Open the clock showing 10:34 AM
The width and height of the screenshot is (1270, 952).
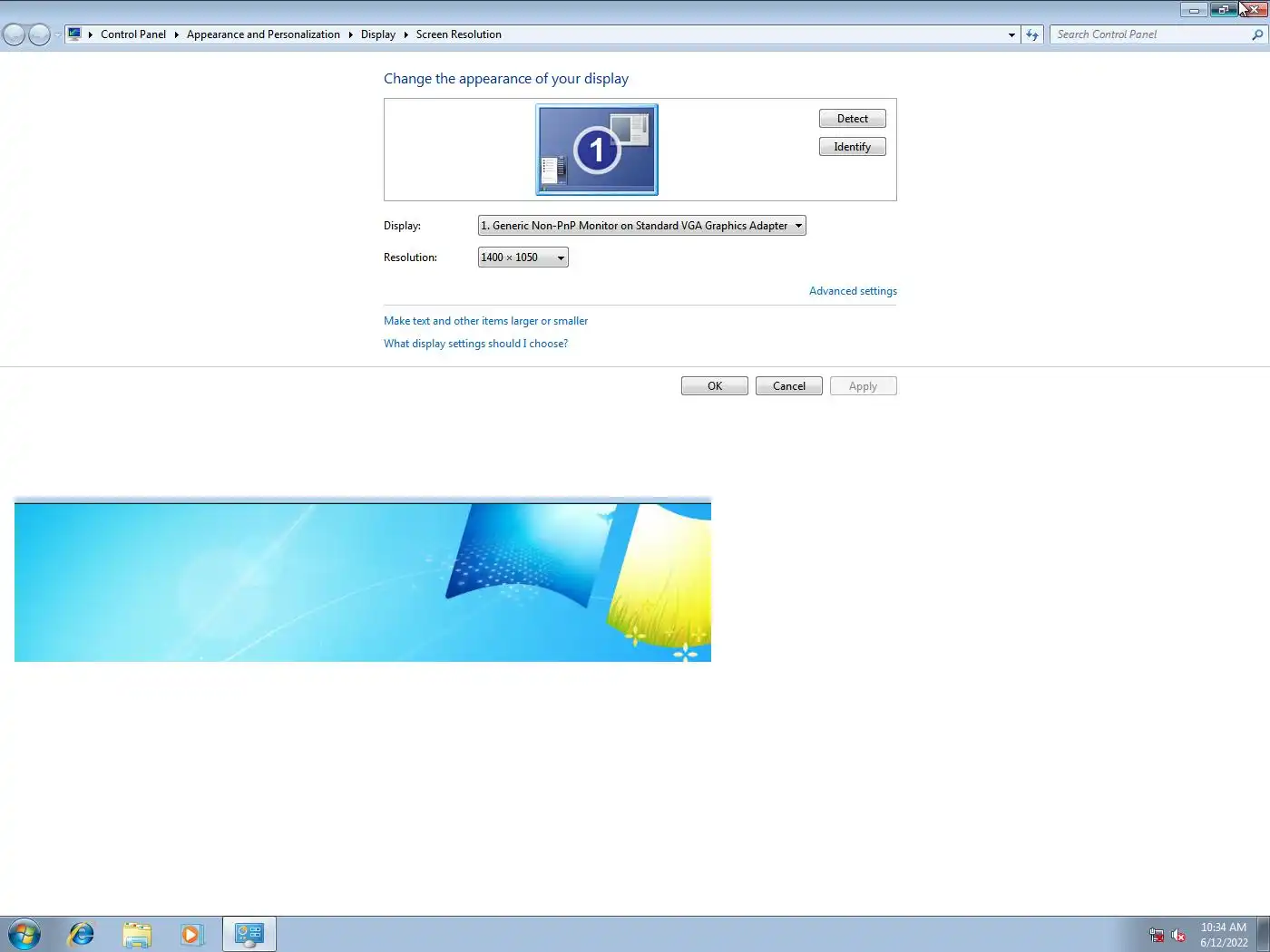coord(1224,935)
